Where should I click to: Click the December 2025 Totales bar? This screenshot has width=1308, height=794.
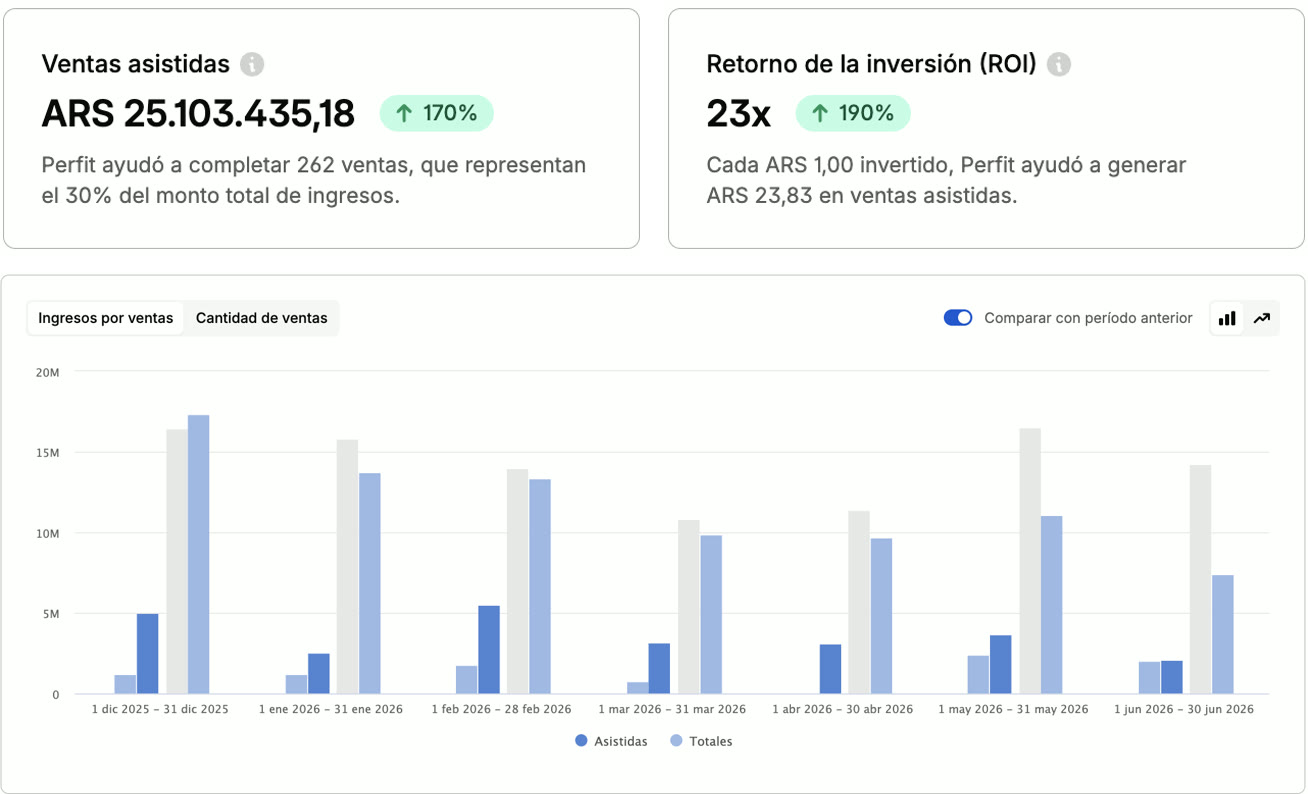pos(199,554)
